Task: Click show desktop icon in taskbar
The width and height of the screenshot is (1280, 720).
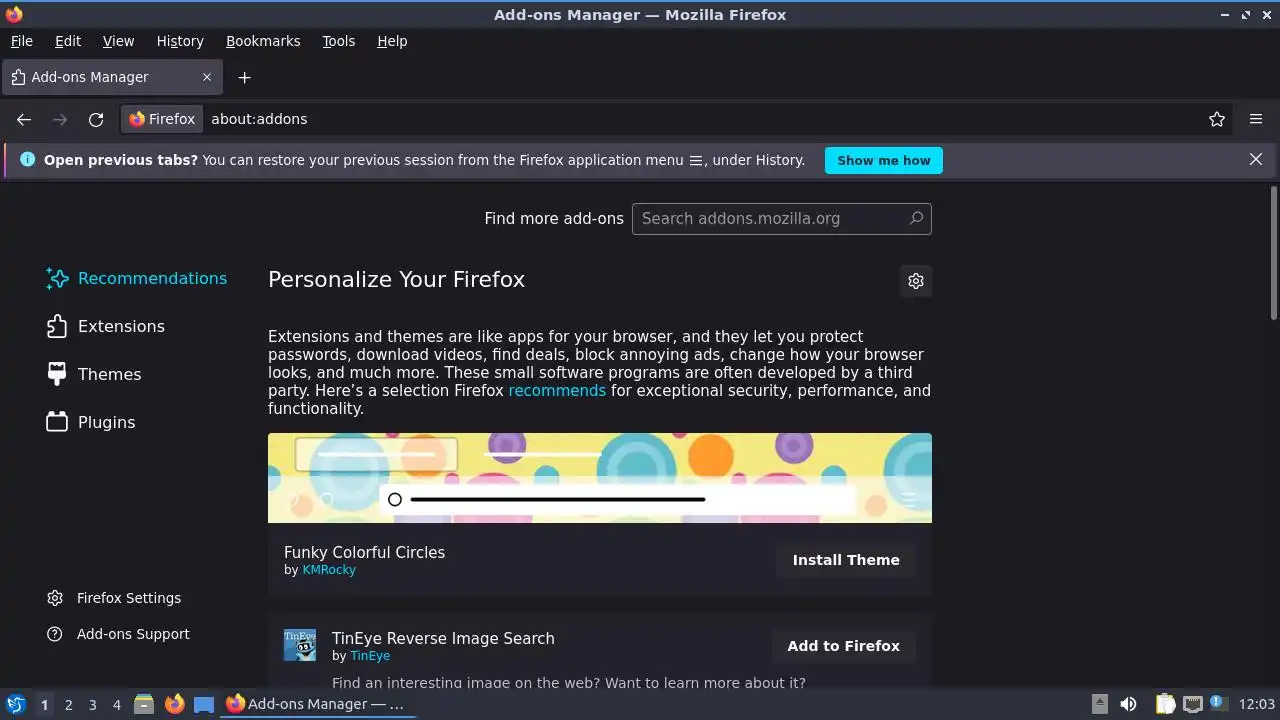Action: [x=204, y=704]
